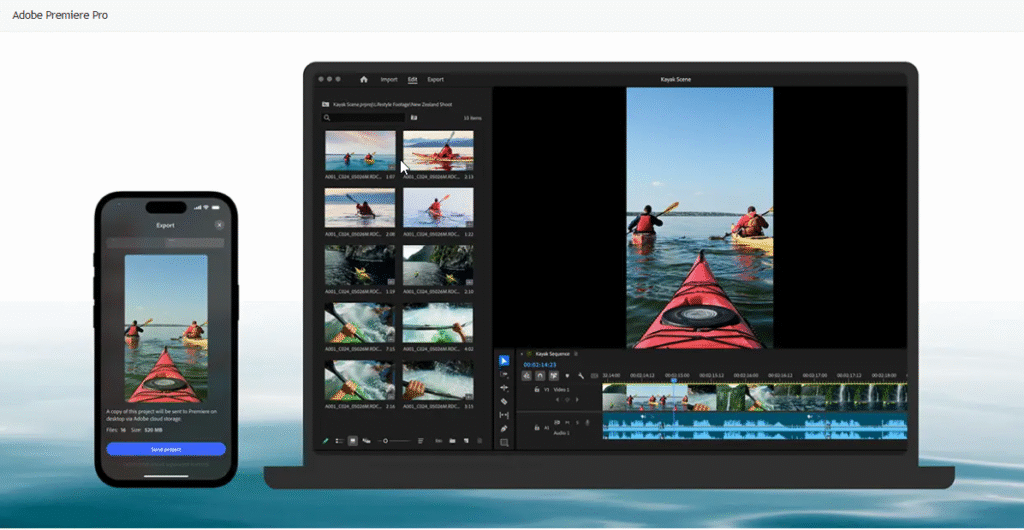
Task: Toggle lock on Audio 1 track
Action: click(537, 427)
